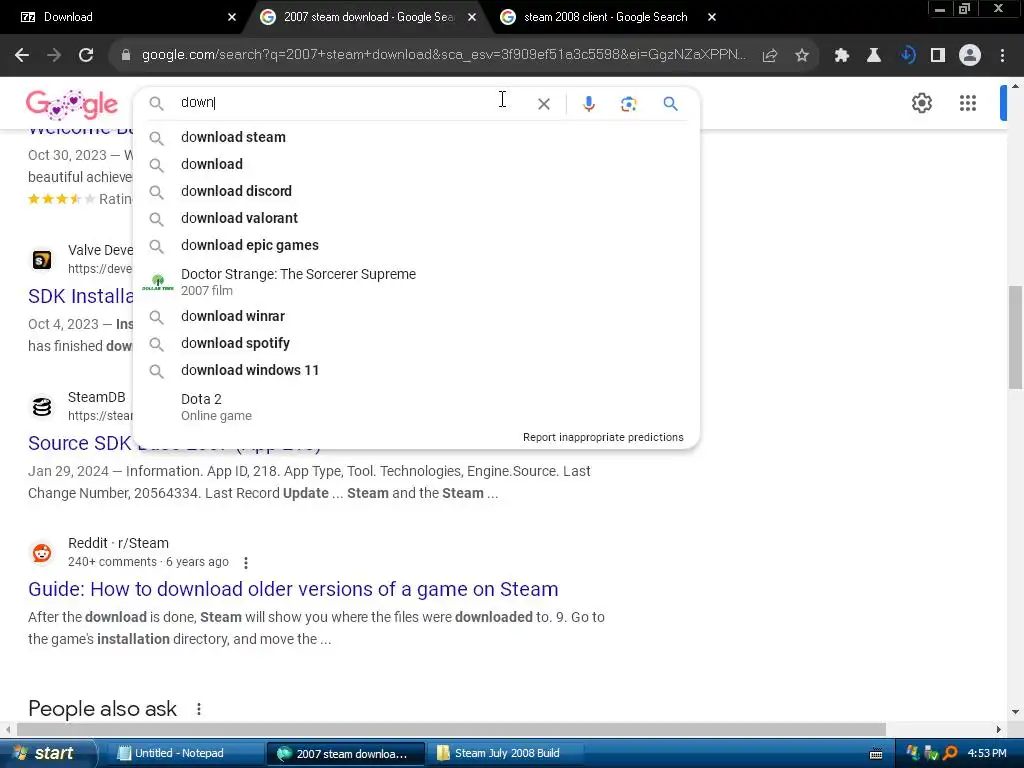This screenshot has height=768, width=1024.
Task: Switch to steam 2008 client tab
Action: pos(606,17)
